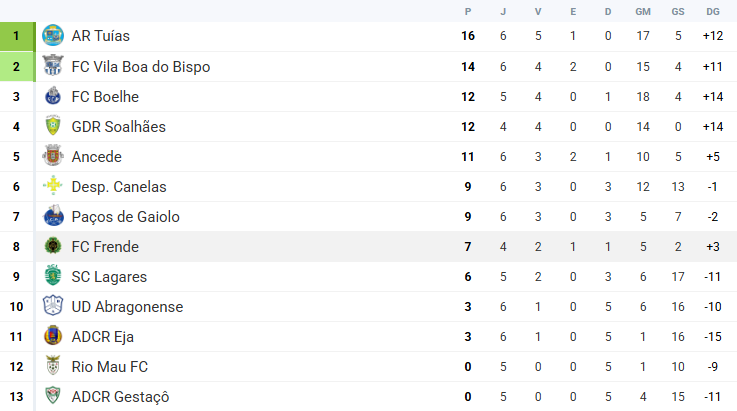Click the GM goals scored column header
The height and width of the screenshot is (411, 737).
pos(643,11)
